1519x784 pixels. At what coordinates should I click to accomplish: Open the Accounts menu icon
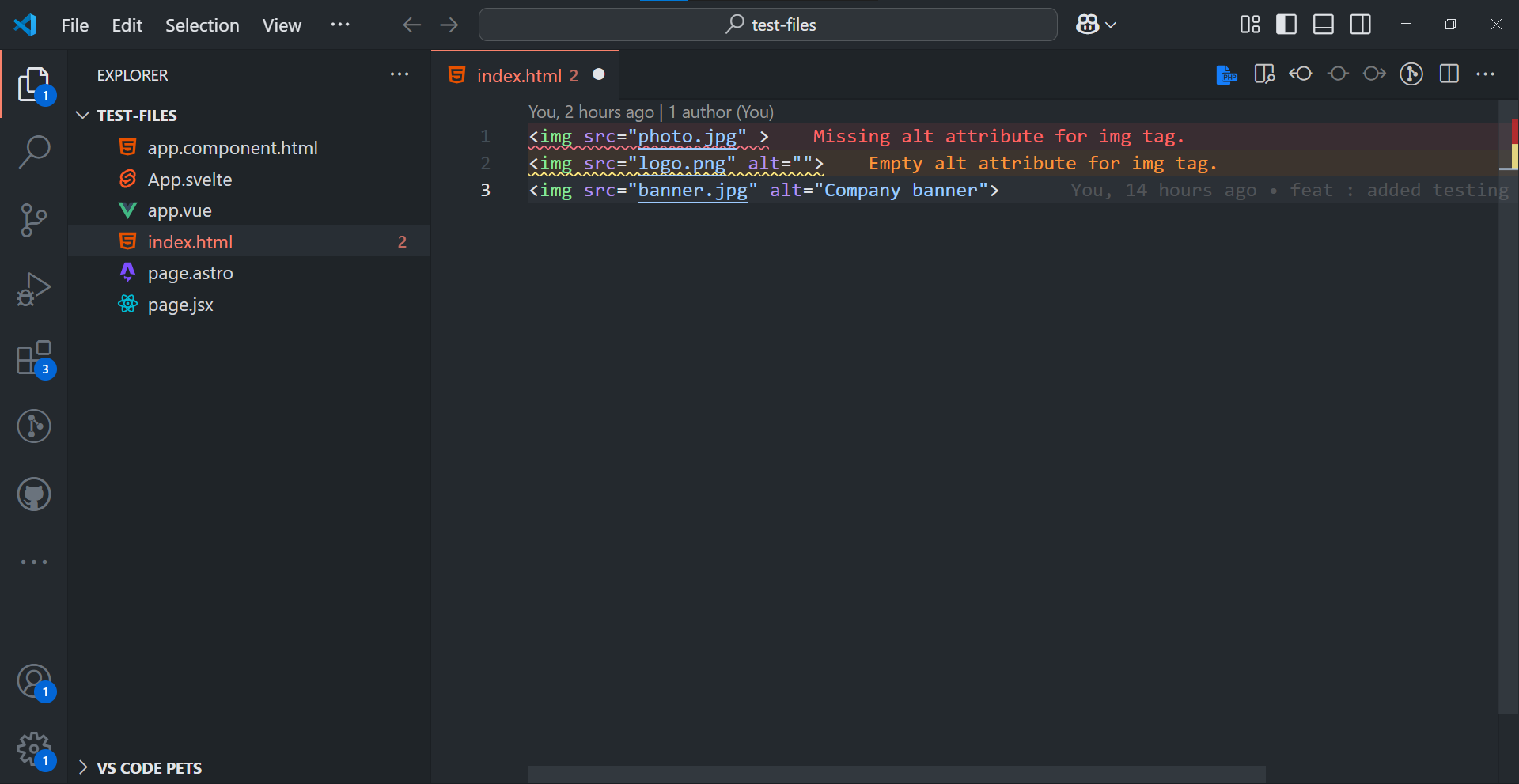click(34, 680)
